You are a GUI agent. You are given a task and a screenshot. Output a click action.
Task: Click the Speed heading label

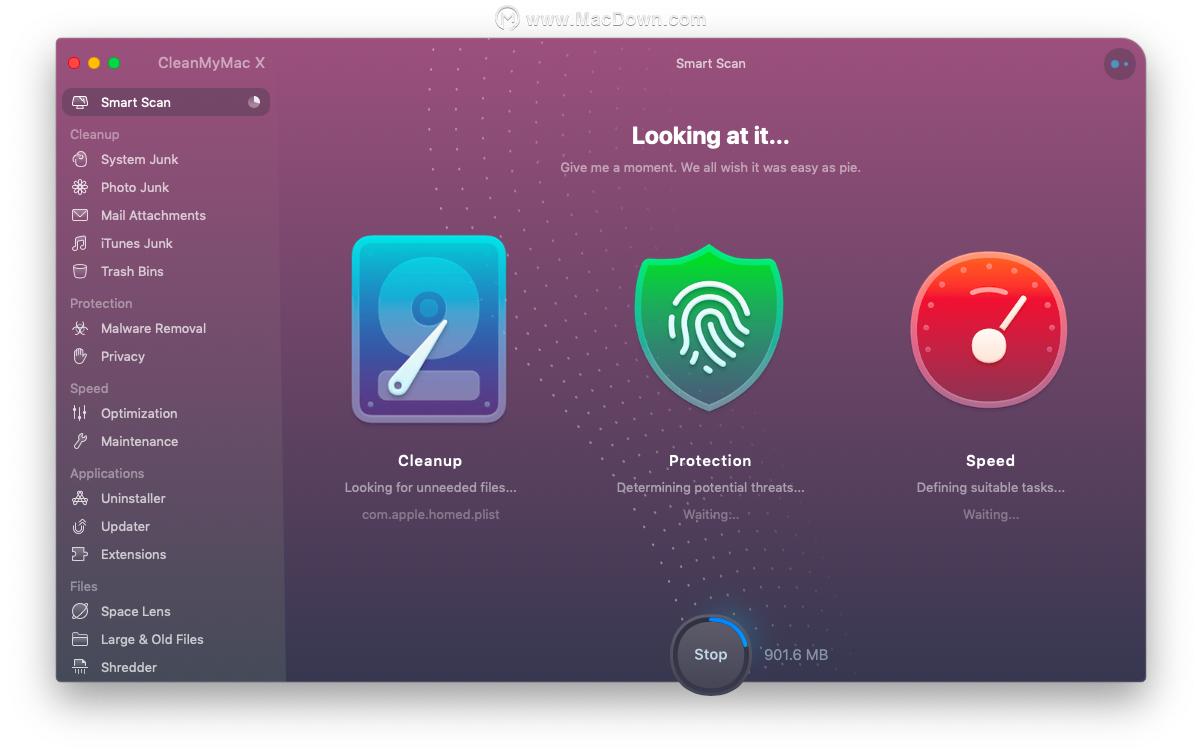click(990, 461)
